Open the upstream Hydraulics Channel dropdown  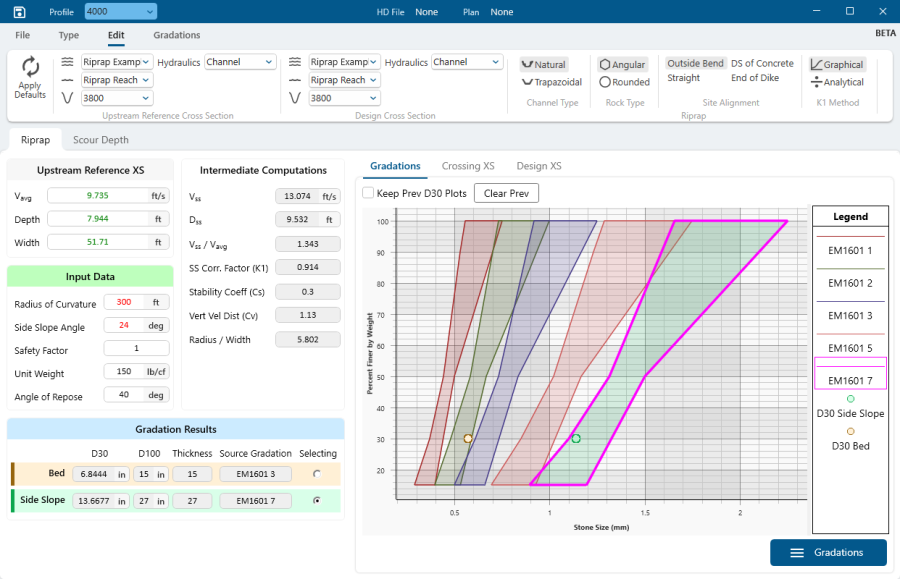click(240, 62)
